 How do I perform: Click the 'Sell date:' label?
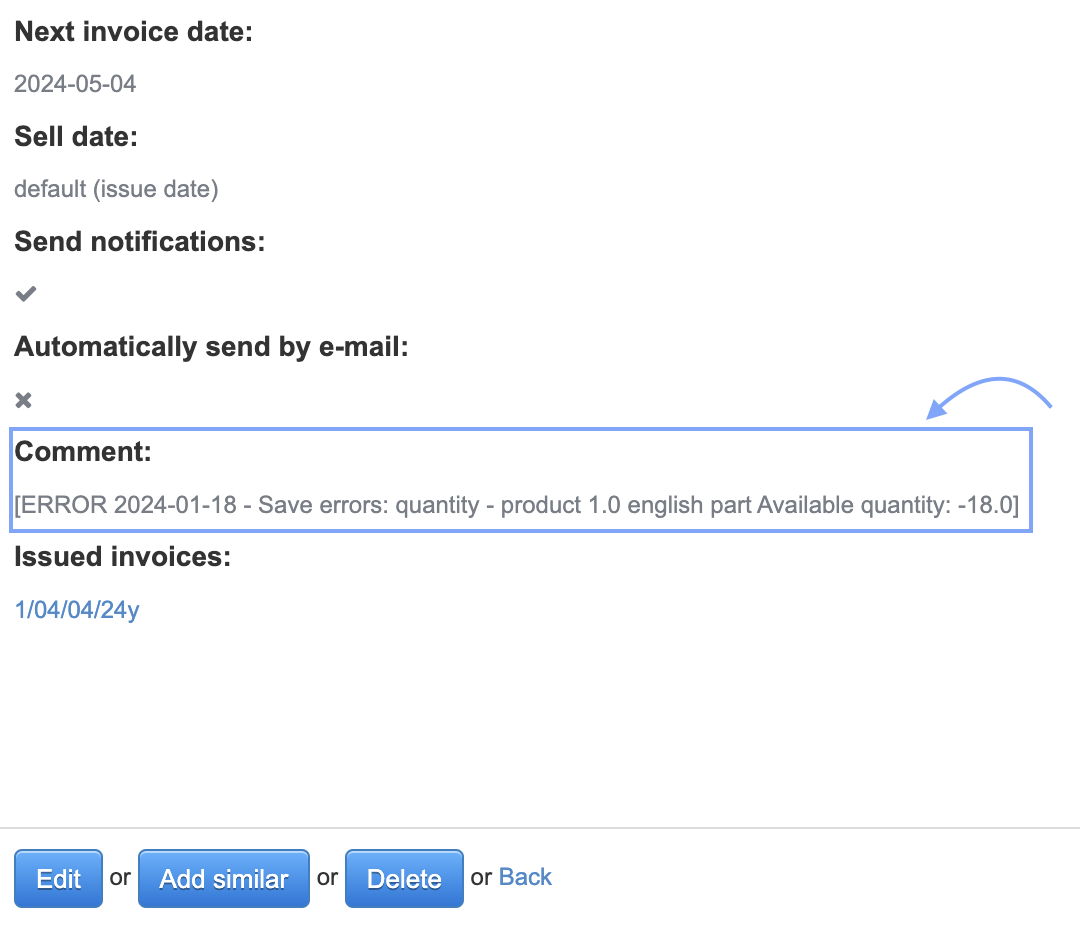coord(76,137)
